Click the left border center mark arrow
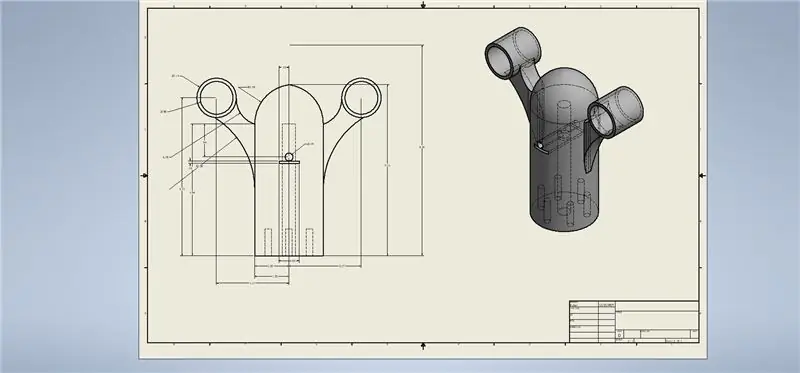This screenshot has height=373, width=800. [x=144, y=176]
